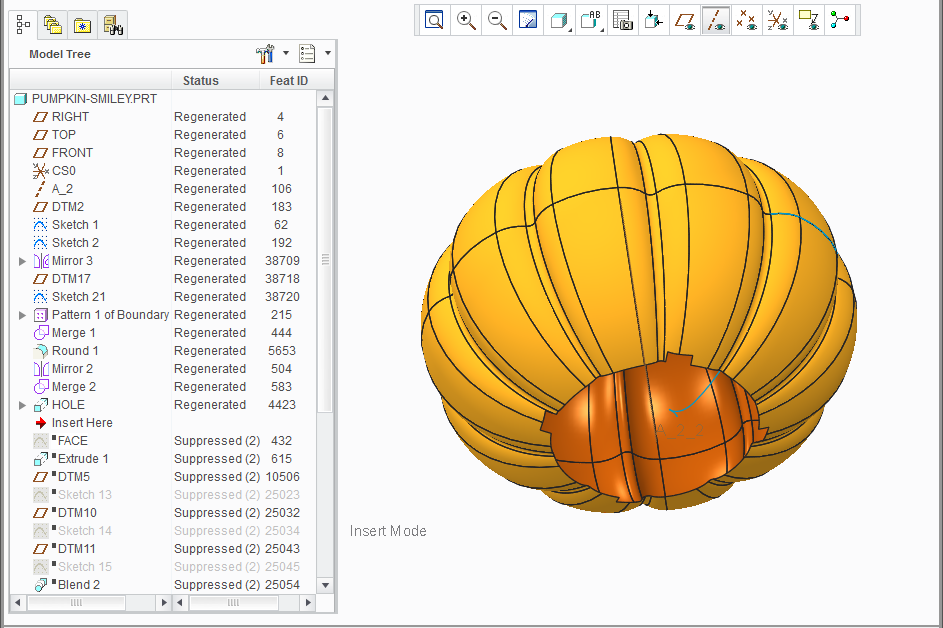This screenshot has width=943, height=628.
Task: Expand the Mirror 3 feature
Action: [22, 261]
